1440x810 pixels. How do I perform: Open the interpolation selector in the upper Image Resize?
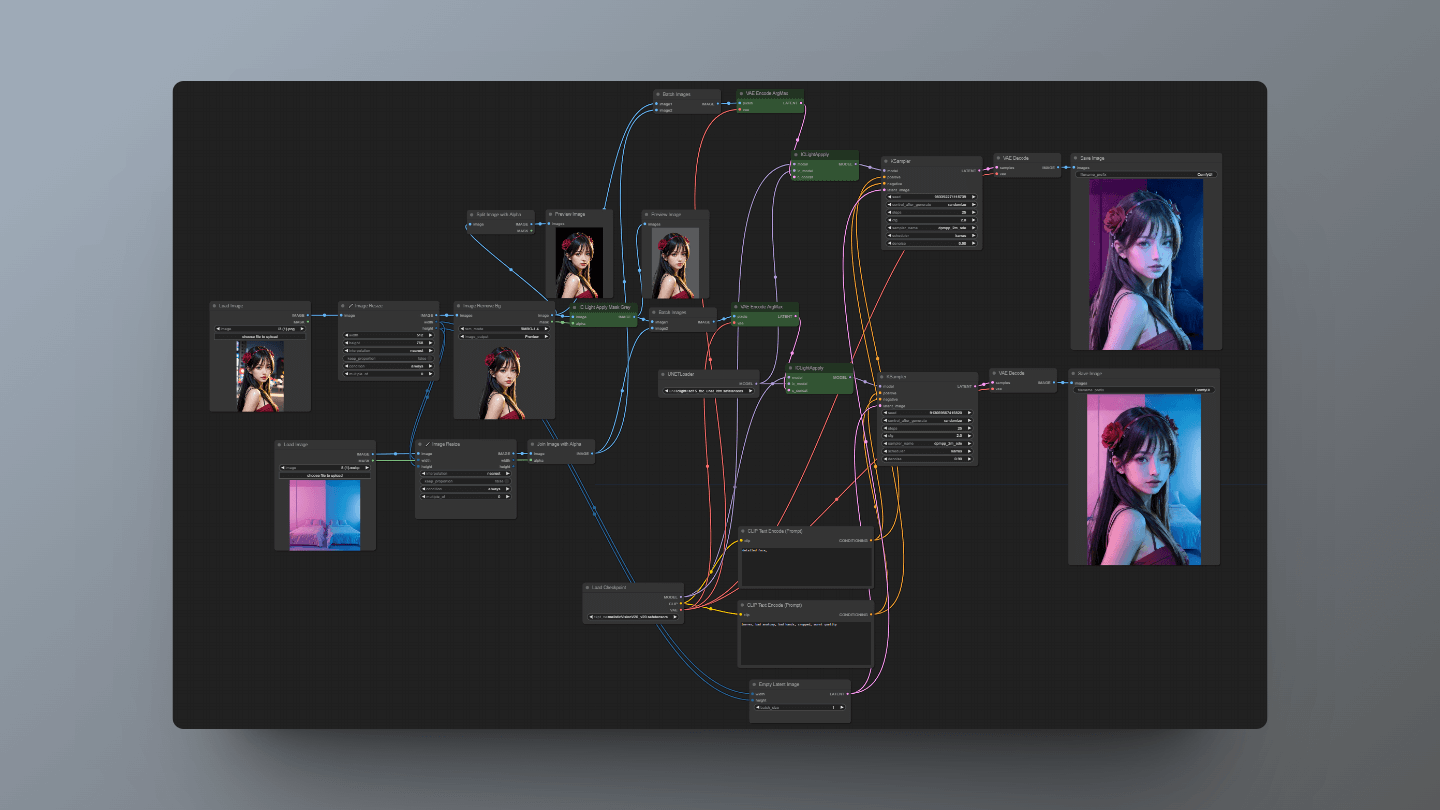(x=388, y=351)
